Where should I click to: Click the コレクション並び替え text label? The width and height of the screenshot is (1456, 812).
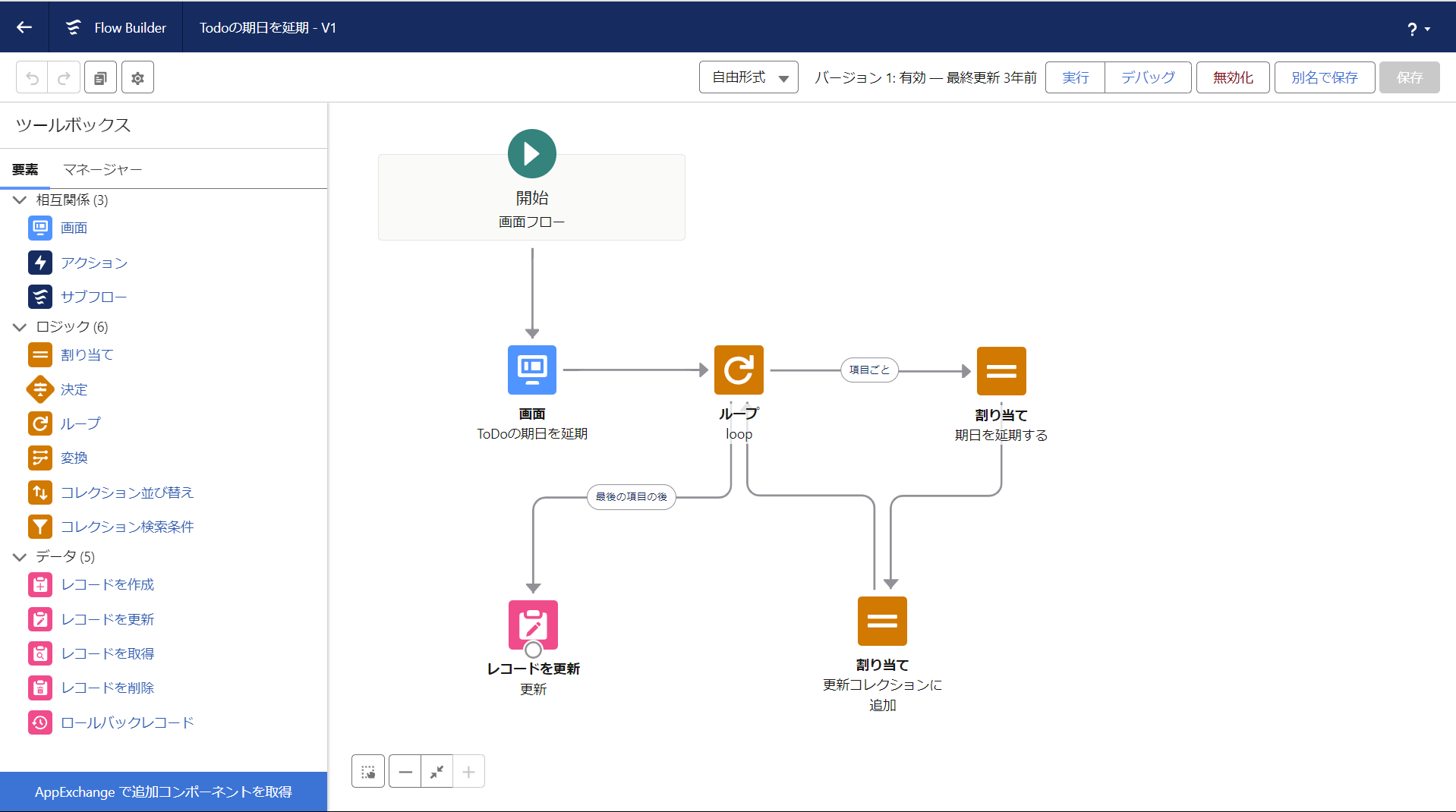(x=128, y=493)
